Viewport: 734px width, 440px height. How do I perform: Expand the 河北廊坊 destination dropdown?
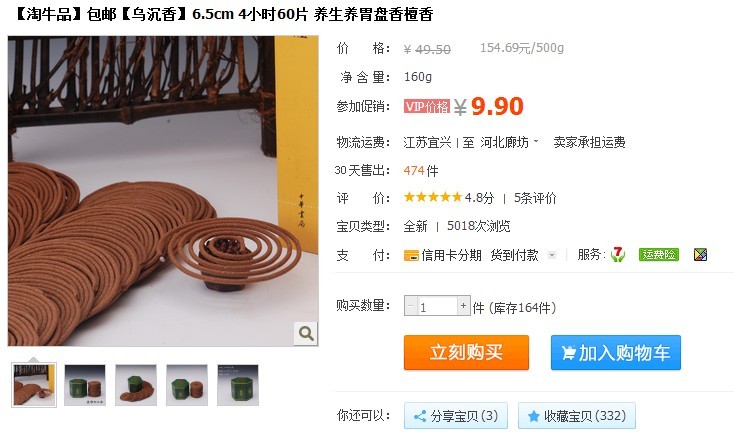509,142
